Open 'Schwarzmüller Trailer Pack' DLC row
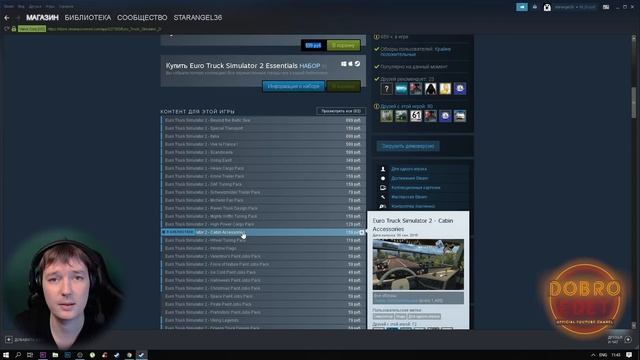Image resolution: width=640 pixels, height=360 pixels. [x=263, y=192]
